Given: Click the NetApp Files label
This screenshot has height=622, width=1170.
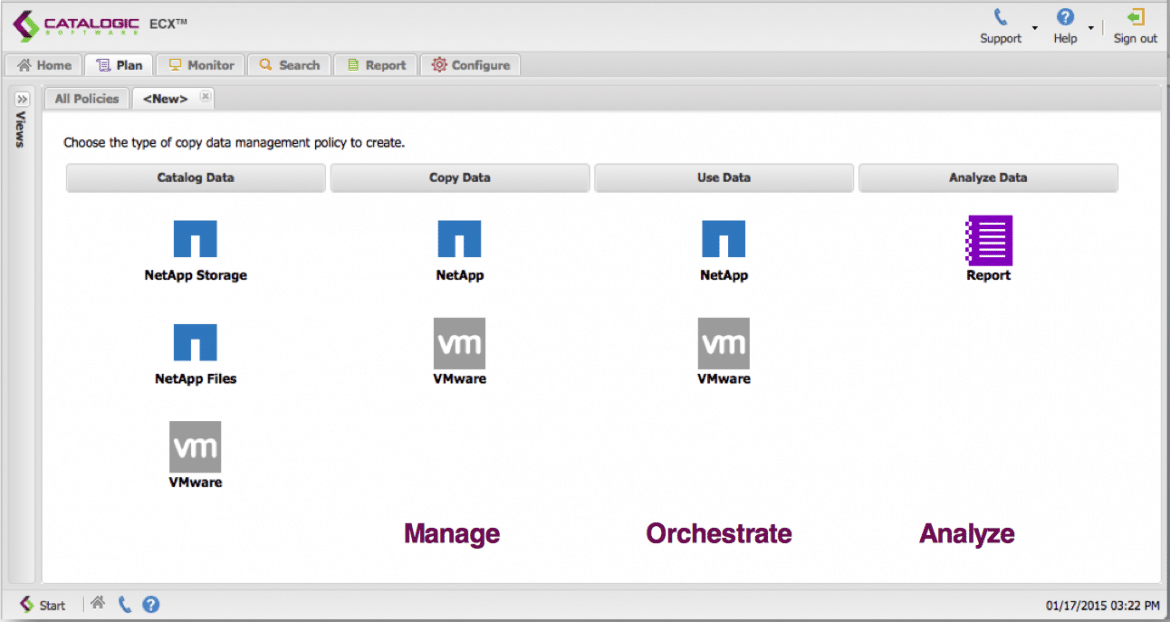Looking at the screenshot, I should 195,379.
